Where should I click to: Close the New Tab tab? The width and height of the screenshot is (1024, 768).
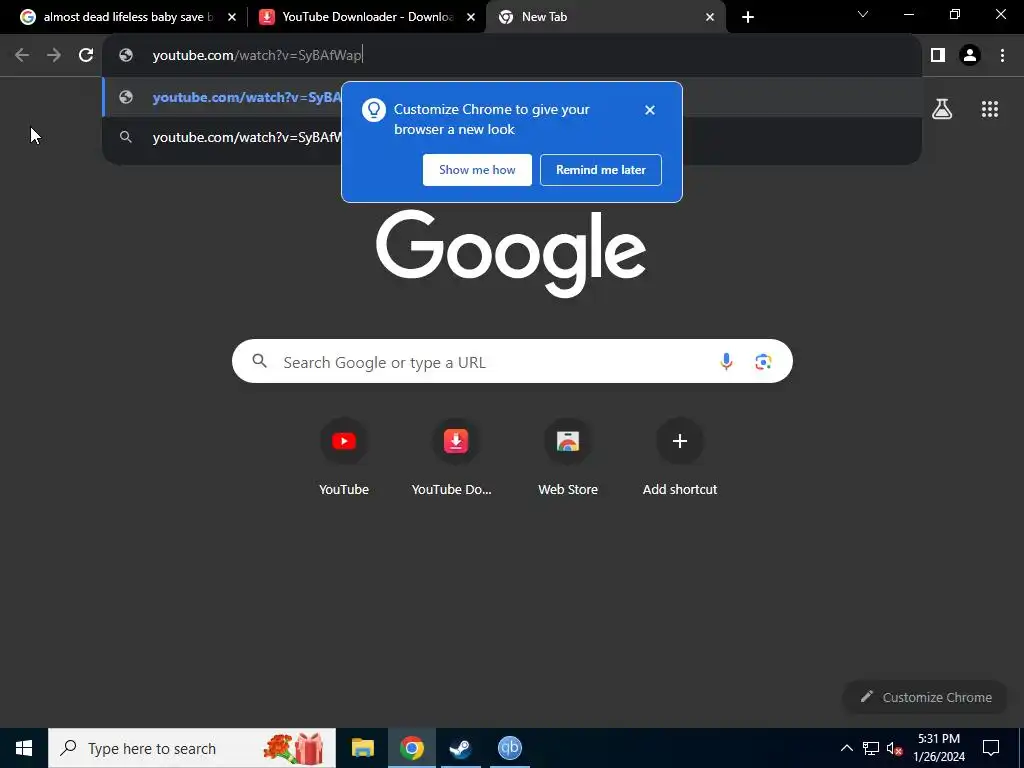tap(710, 17)
